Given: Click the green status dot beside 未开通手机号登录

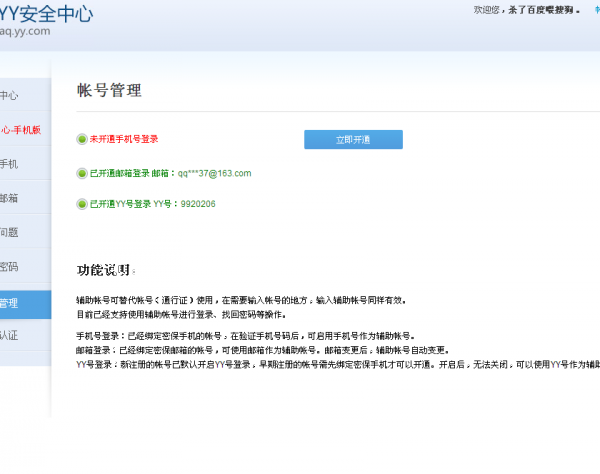Looking at the screenshot, I should pyautogui.click(x=82, y=139).
